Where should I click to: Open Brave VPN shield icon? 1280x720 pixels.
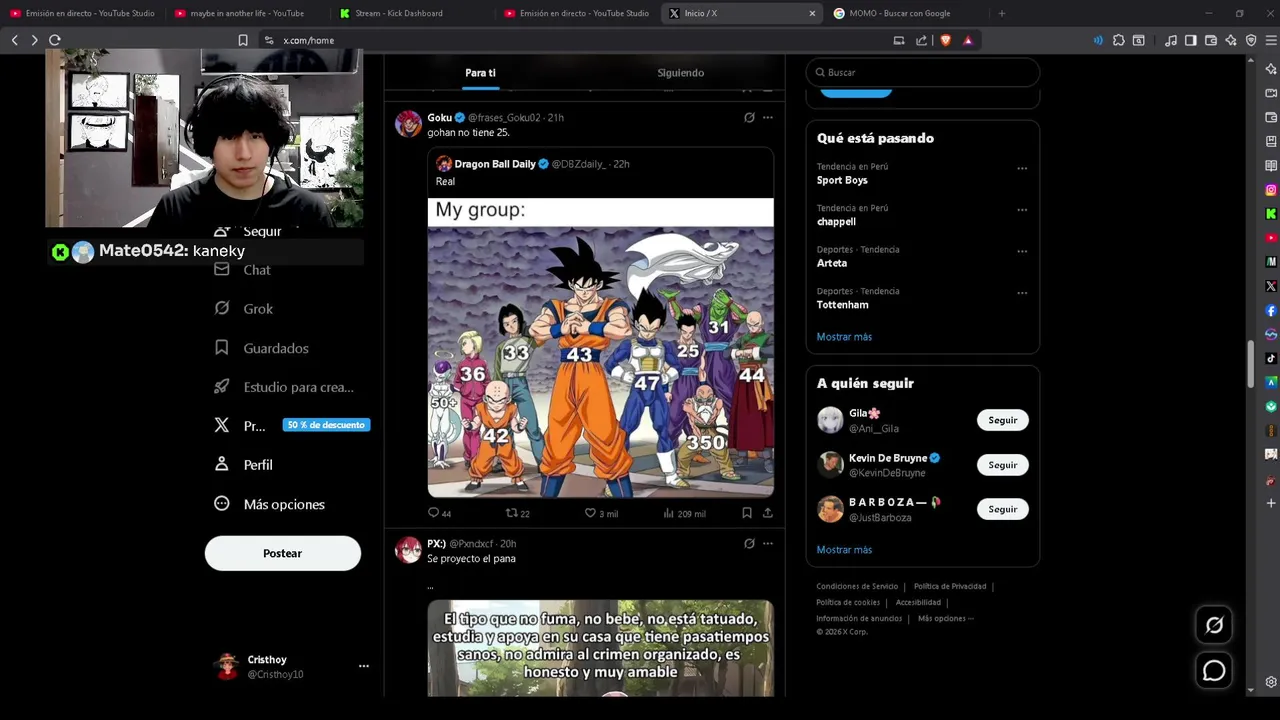click(1251, 40)
